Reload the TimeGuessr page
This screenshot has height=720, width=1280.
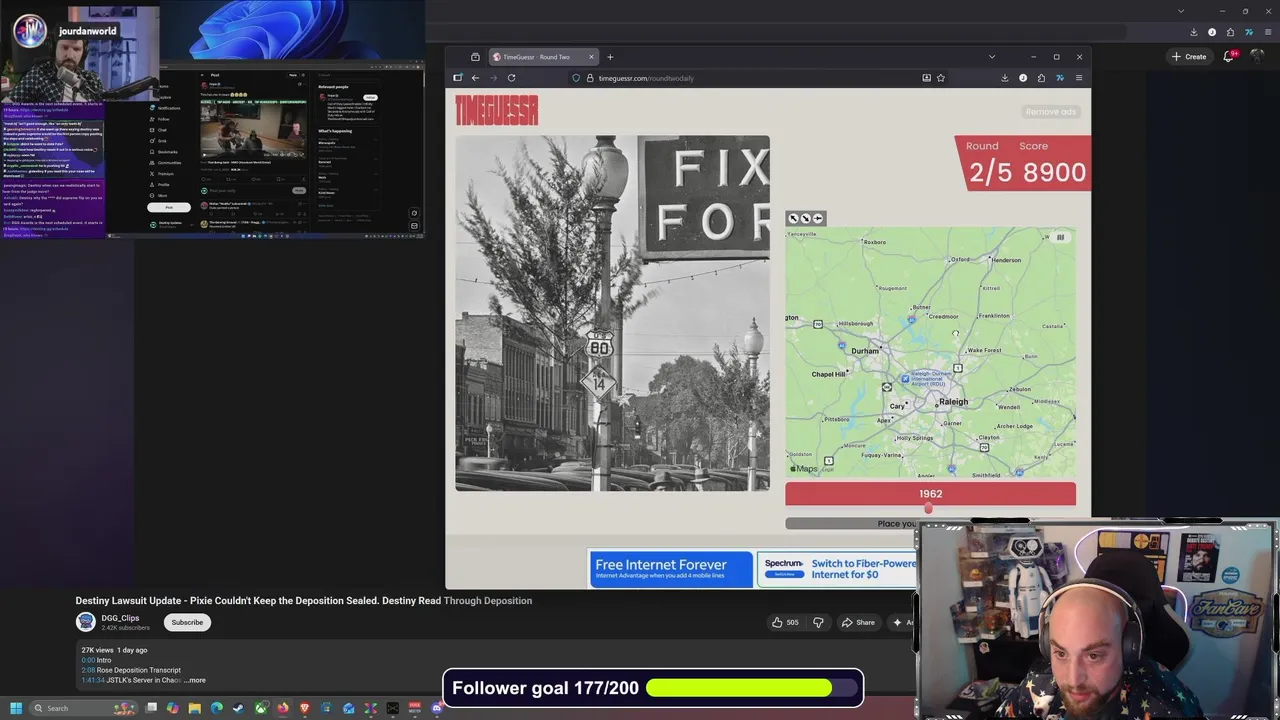511,78
